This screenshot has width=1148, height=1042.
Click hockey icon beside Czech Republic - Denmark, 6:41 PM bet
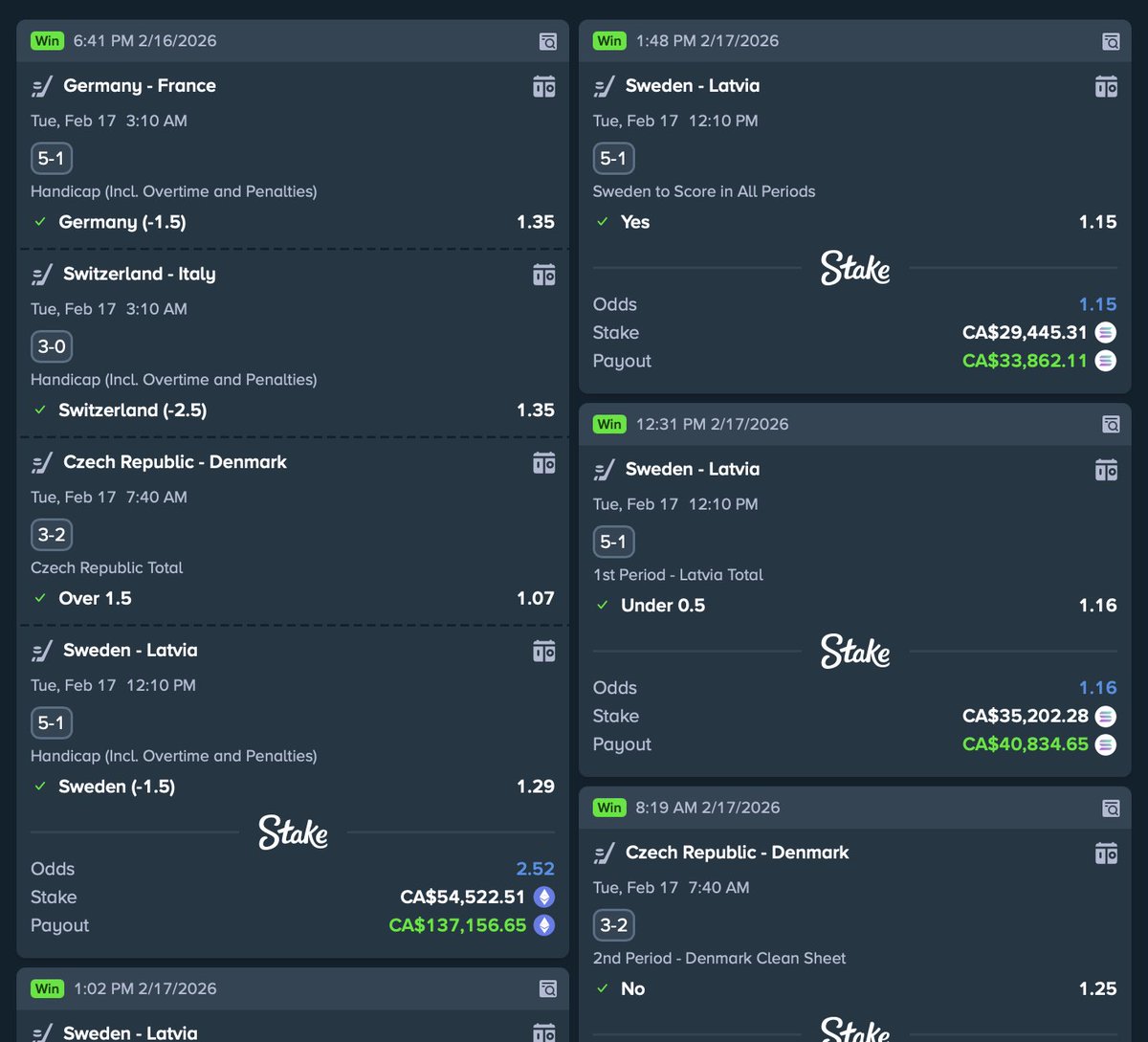point(42,463)
